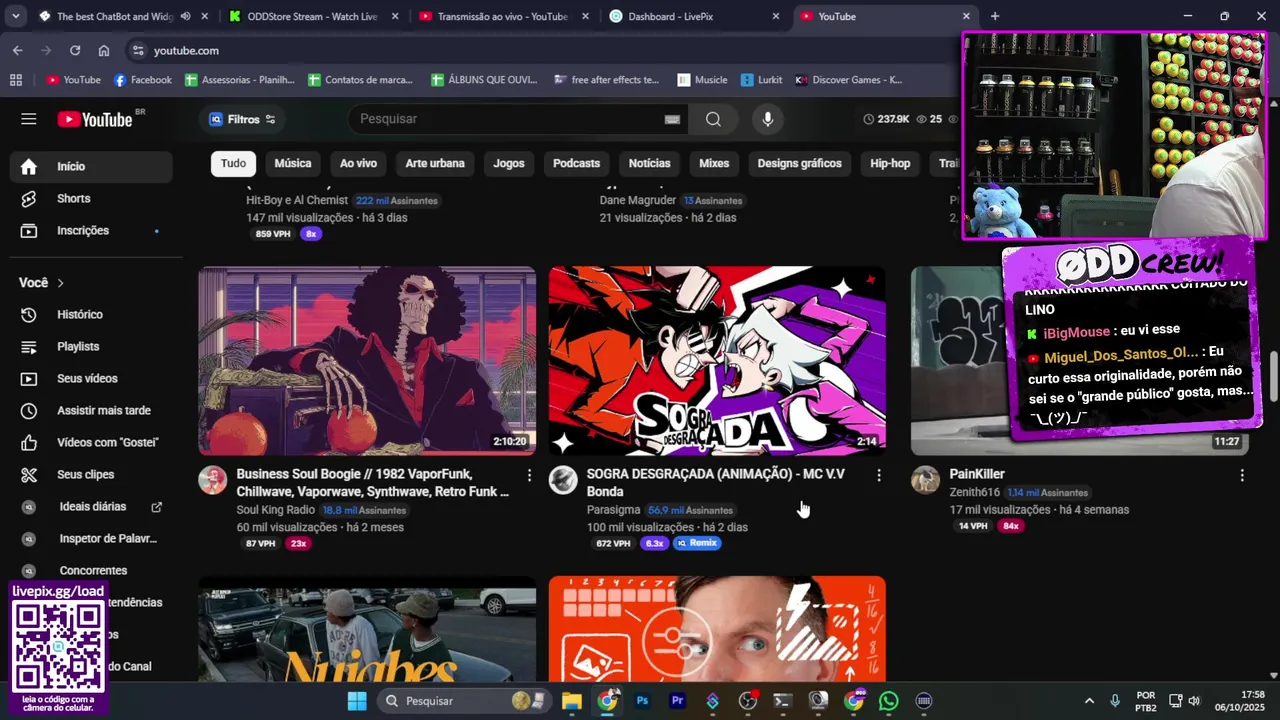Click the Parasigma channel avatar
The width and height of the screenshot is (1280, 720).
(x=563, y=480)
